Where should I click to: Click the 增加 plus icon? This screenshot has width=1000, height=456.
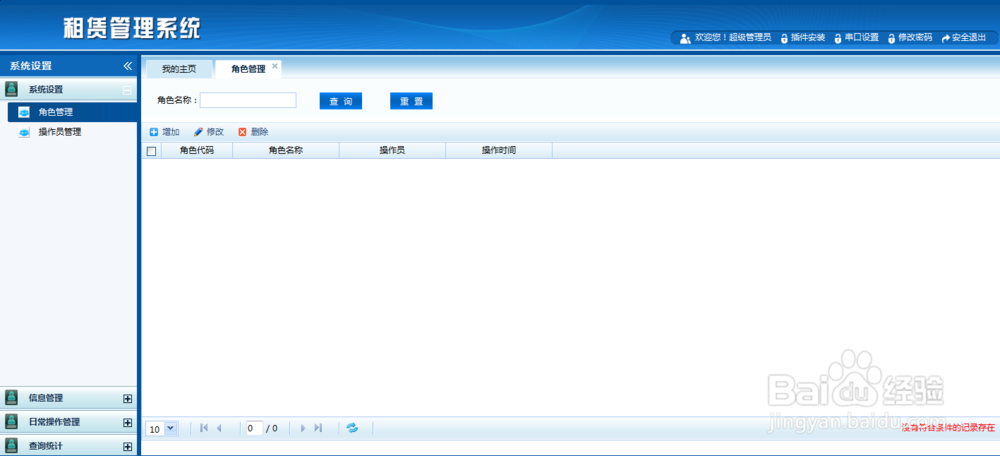coord(154,132)
